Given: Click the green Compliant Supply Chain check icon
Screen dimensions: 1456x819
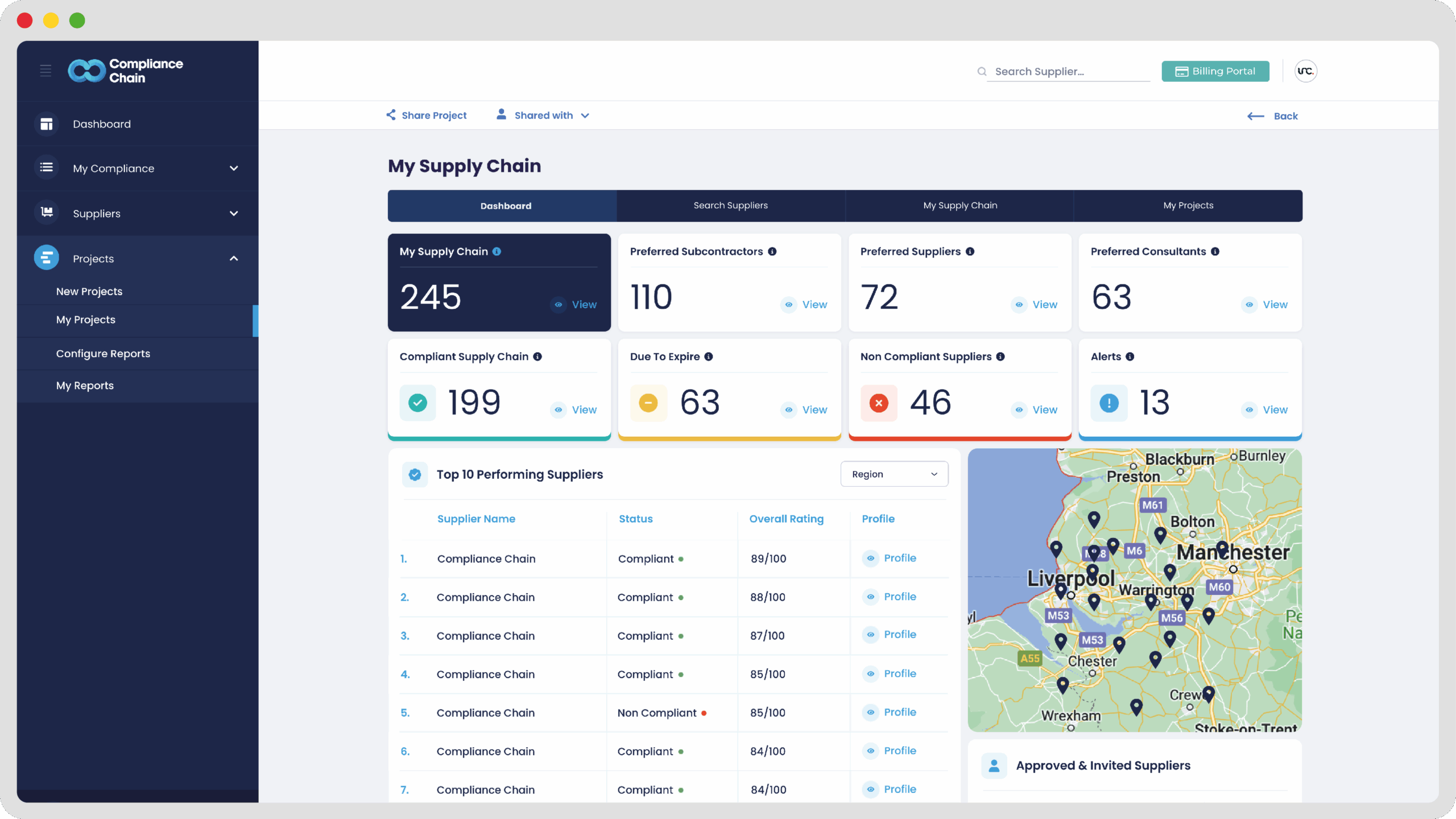Looking at the screenshot, I should click(417, 403).
